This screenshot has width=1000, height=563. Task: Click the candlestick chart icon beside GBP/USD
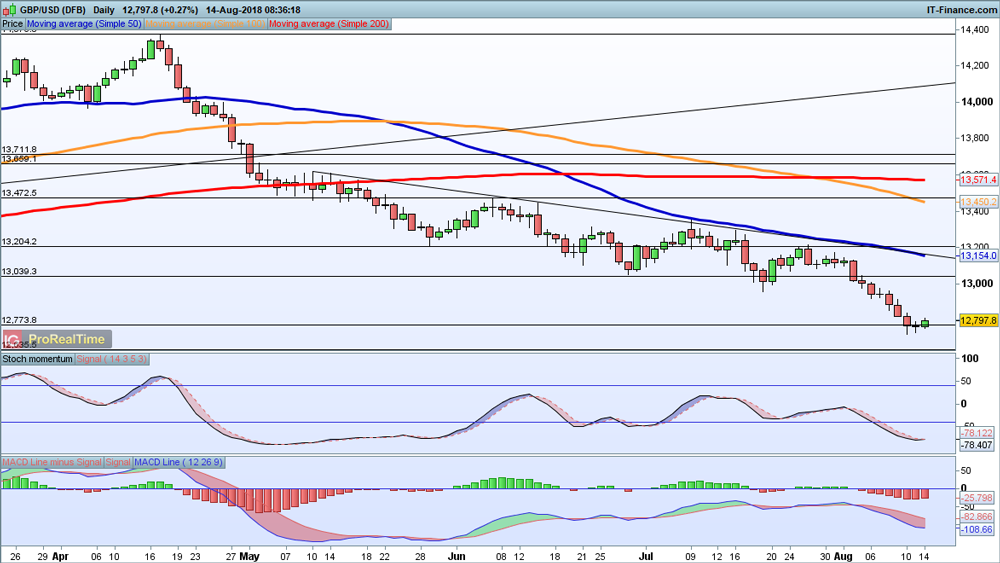point(10,10)
